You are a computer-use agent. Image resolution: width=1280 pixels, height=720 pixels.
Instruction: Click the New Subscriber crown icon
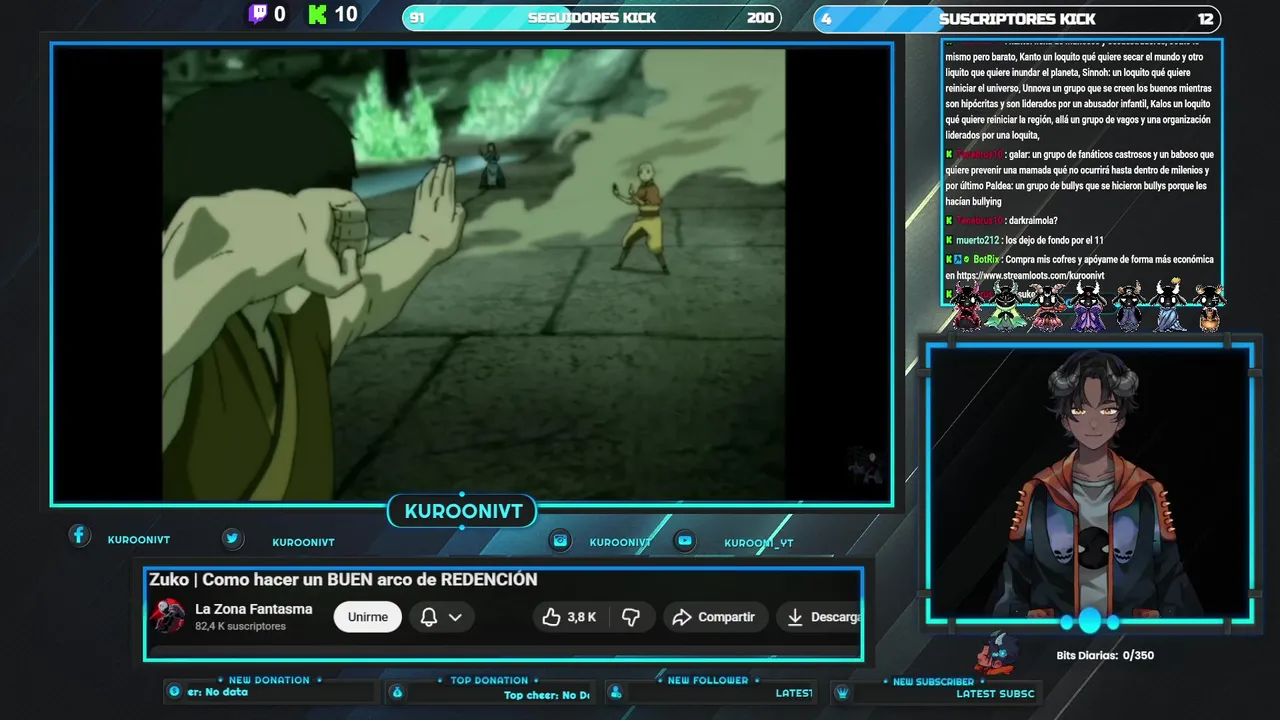tap(842, 692)
